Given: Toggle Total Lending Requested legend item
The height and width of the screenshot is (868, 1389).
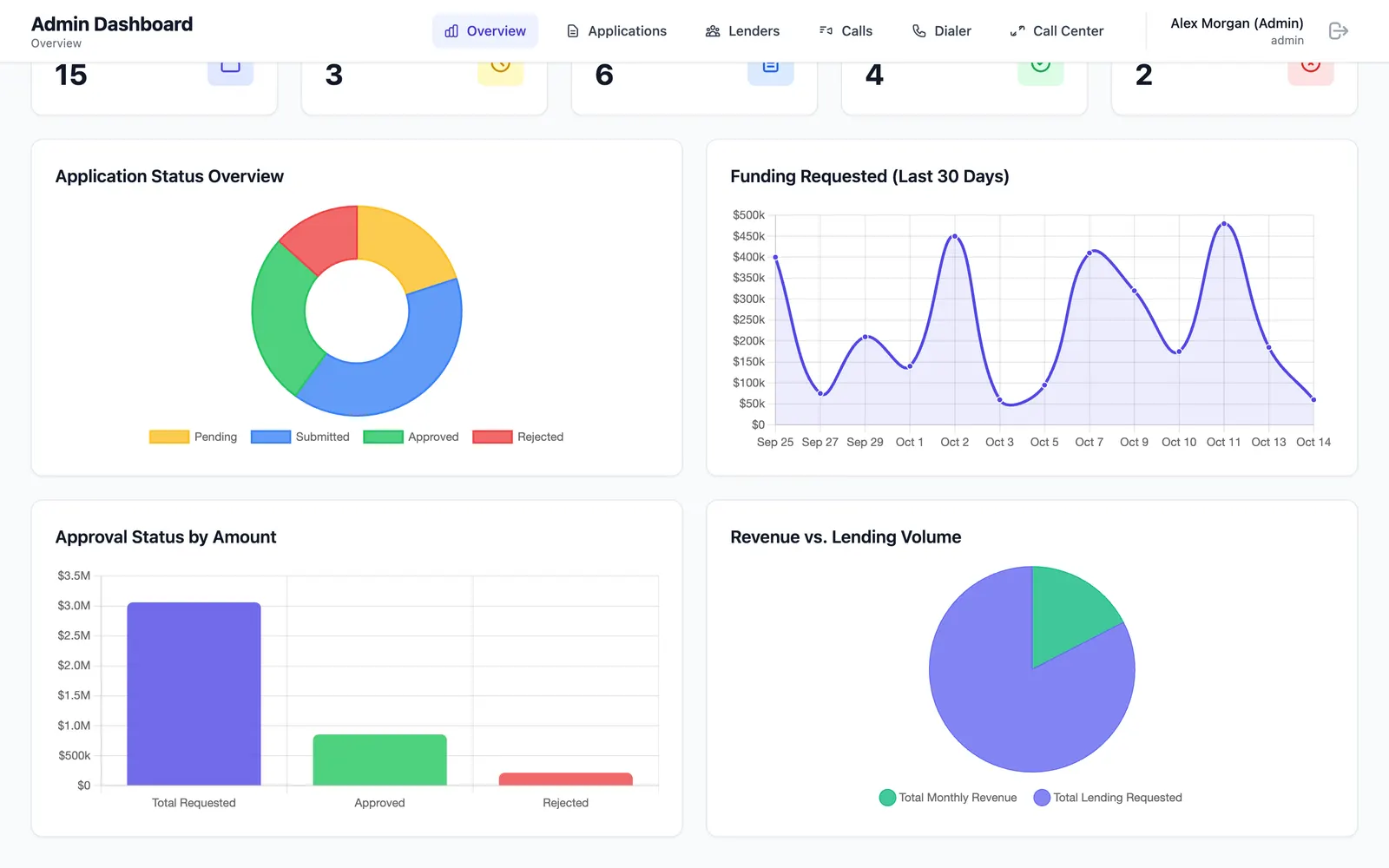Looking at the screenshot, I should [x=1108, y=798].
